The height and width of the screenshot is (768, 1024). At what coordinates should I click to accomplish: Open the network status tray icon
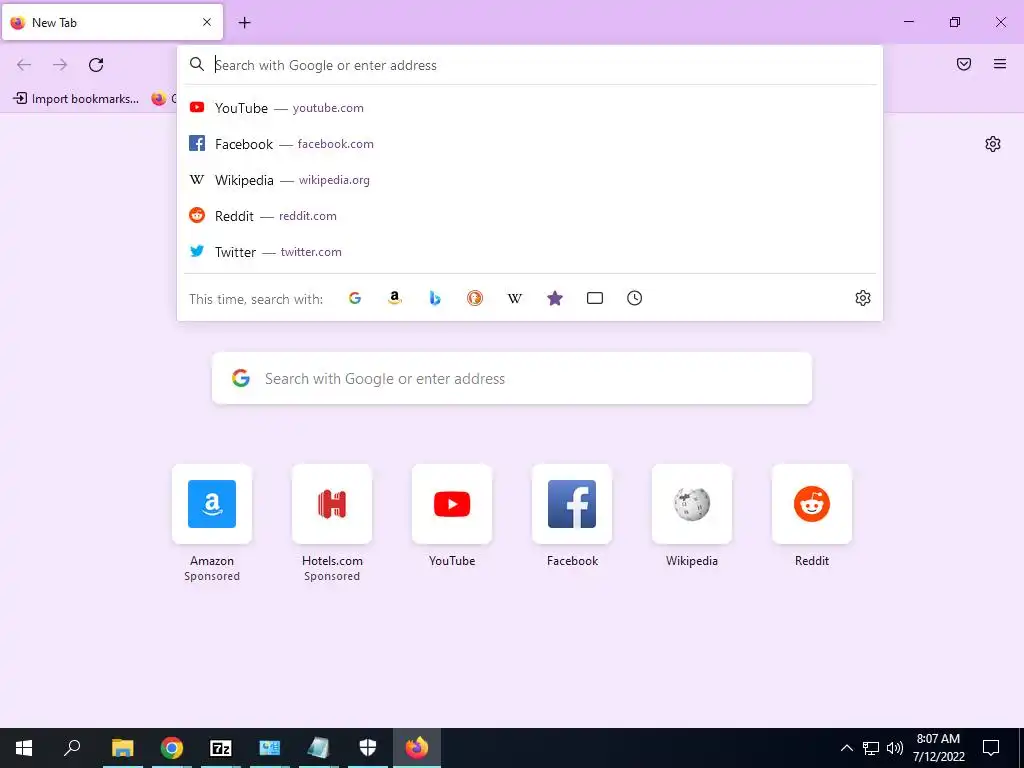(871, 748)
